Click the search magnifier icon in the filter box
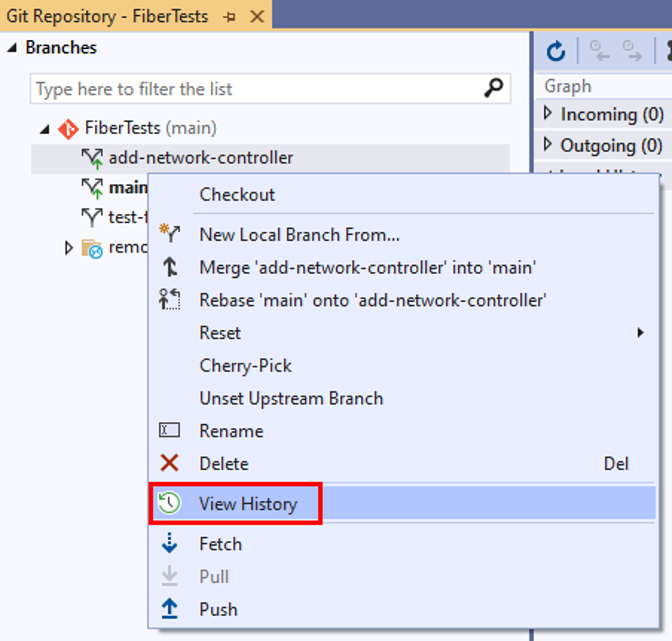Viewport: 672px width, 641px height. click(x=494, y=88)
